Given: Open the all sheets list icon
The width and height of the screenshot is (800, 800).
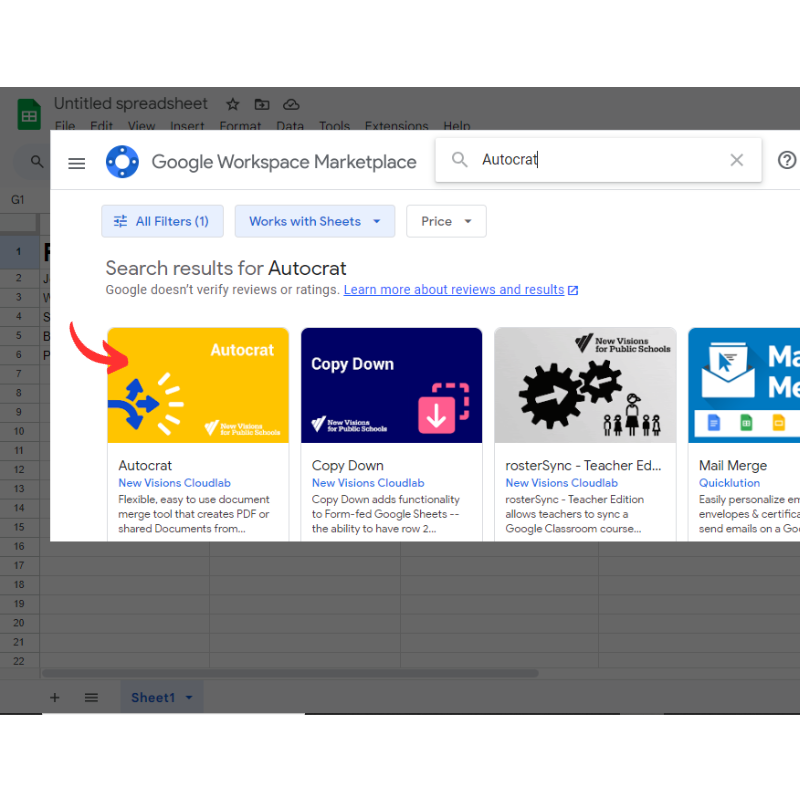Looking at the screenshot, I should pyautogui.click(x=91, y=697).
